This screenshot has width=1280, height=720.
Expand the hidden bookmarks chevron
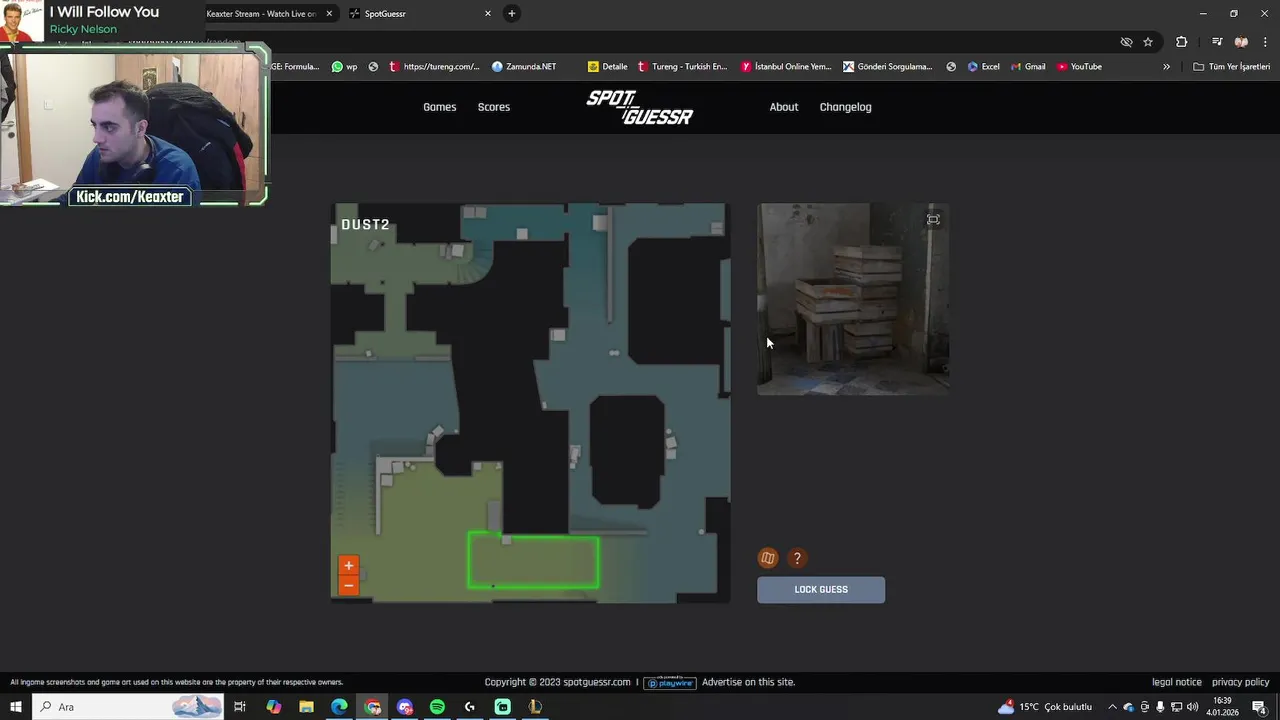click(1166, 67)
